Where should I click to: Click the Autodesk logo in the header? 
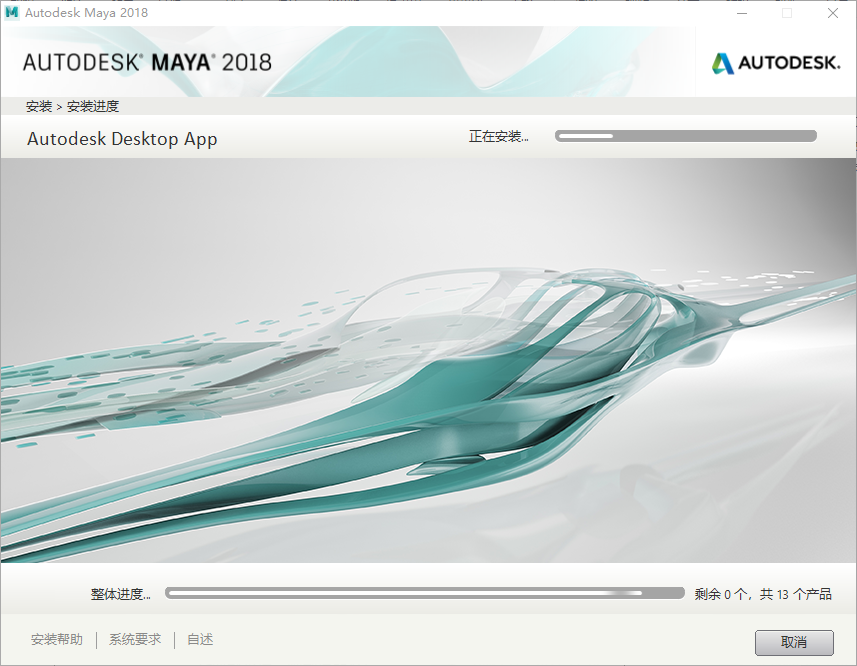point(776,63)
